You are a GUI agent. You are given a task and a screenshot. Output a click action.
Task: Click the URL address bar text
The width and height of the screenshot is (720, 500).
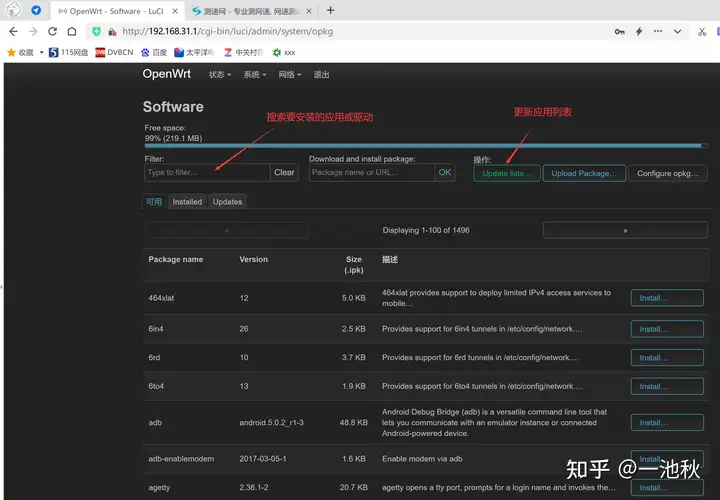click(x=228, y=31)
